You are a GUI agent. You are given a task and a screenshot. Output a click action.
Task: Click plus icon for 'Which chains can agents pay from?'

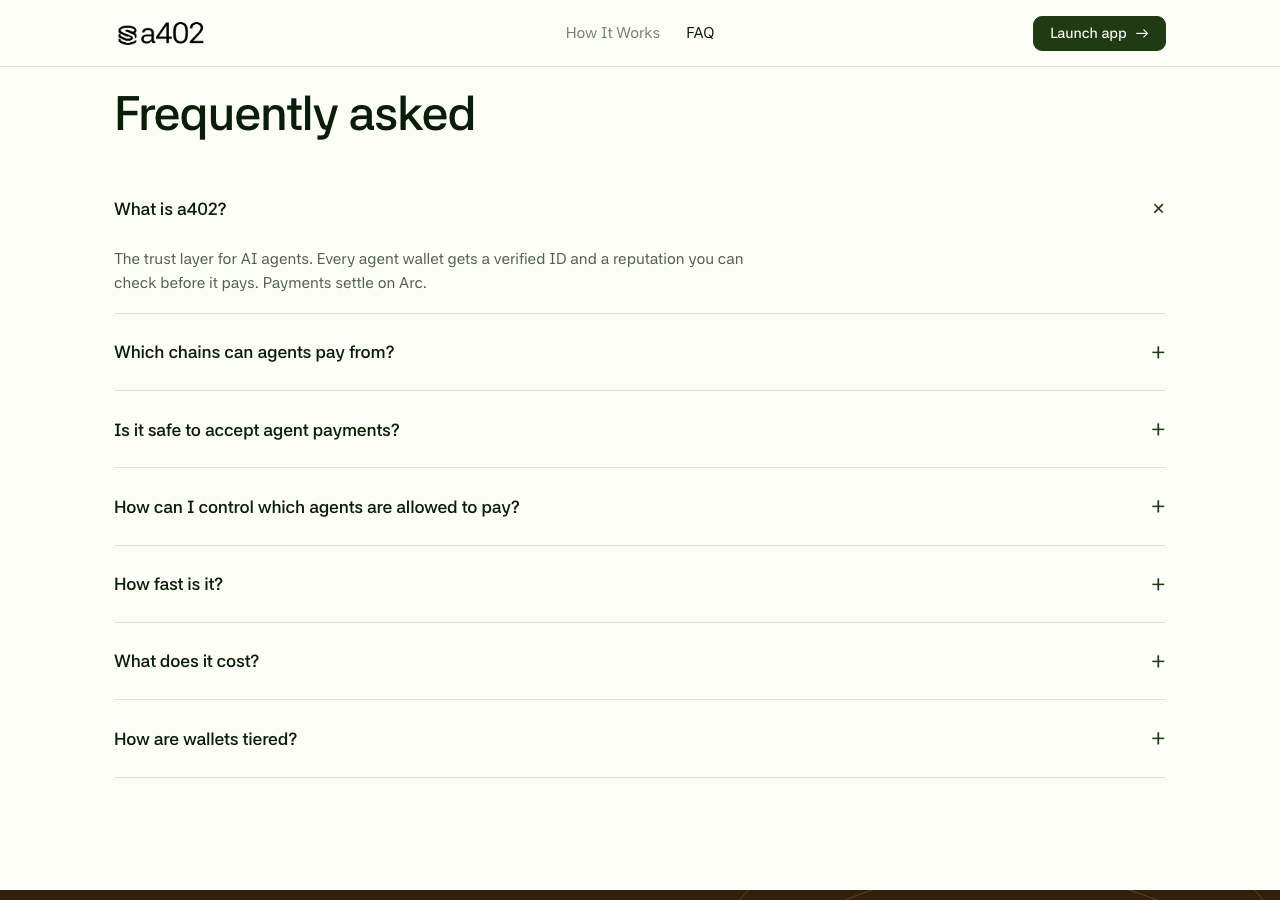tap(1158, 352)
